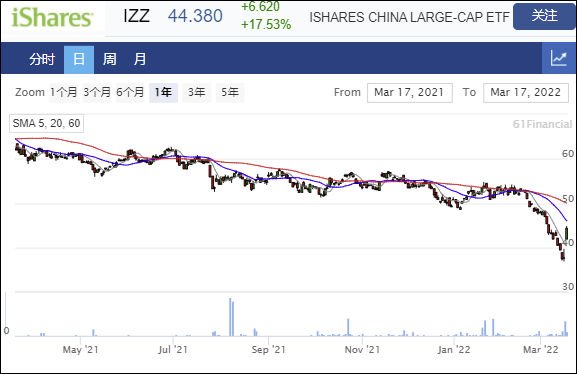Switch to 分时 intraday tab

42,59
